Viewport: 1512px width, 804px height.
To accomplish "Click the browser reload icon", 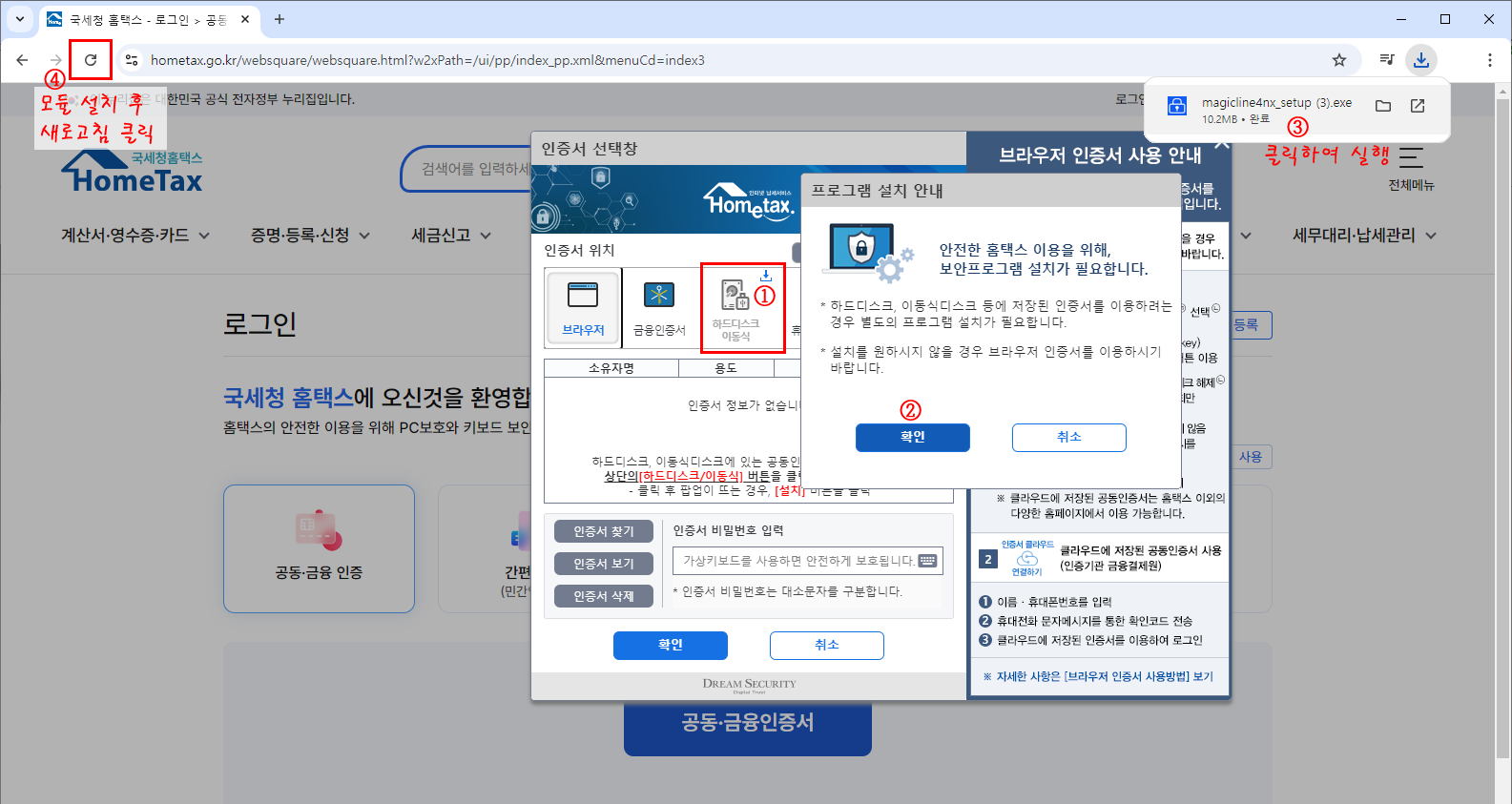I will point(91,60).
